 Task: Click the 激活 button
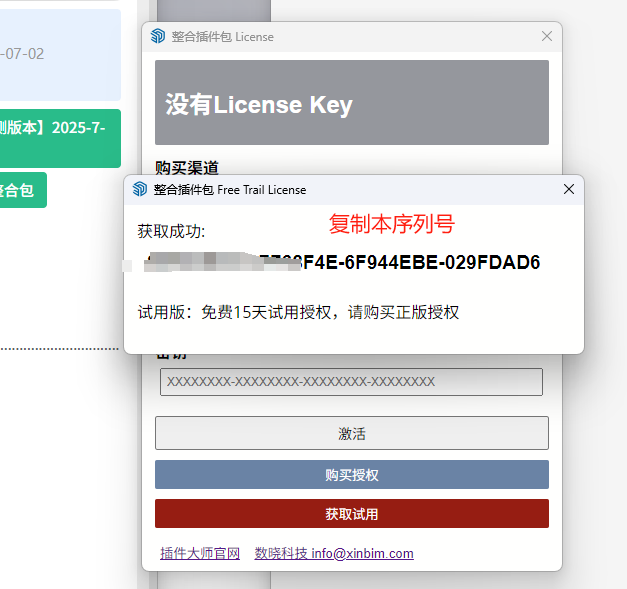point(351,433)
